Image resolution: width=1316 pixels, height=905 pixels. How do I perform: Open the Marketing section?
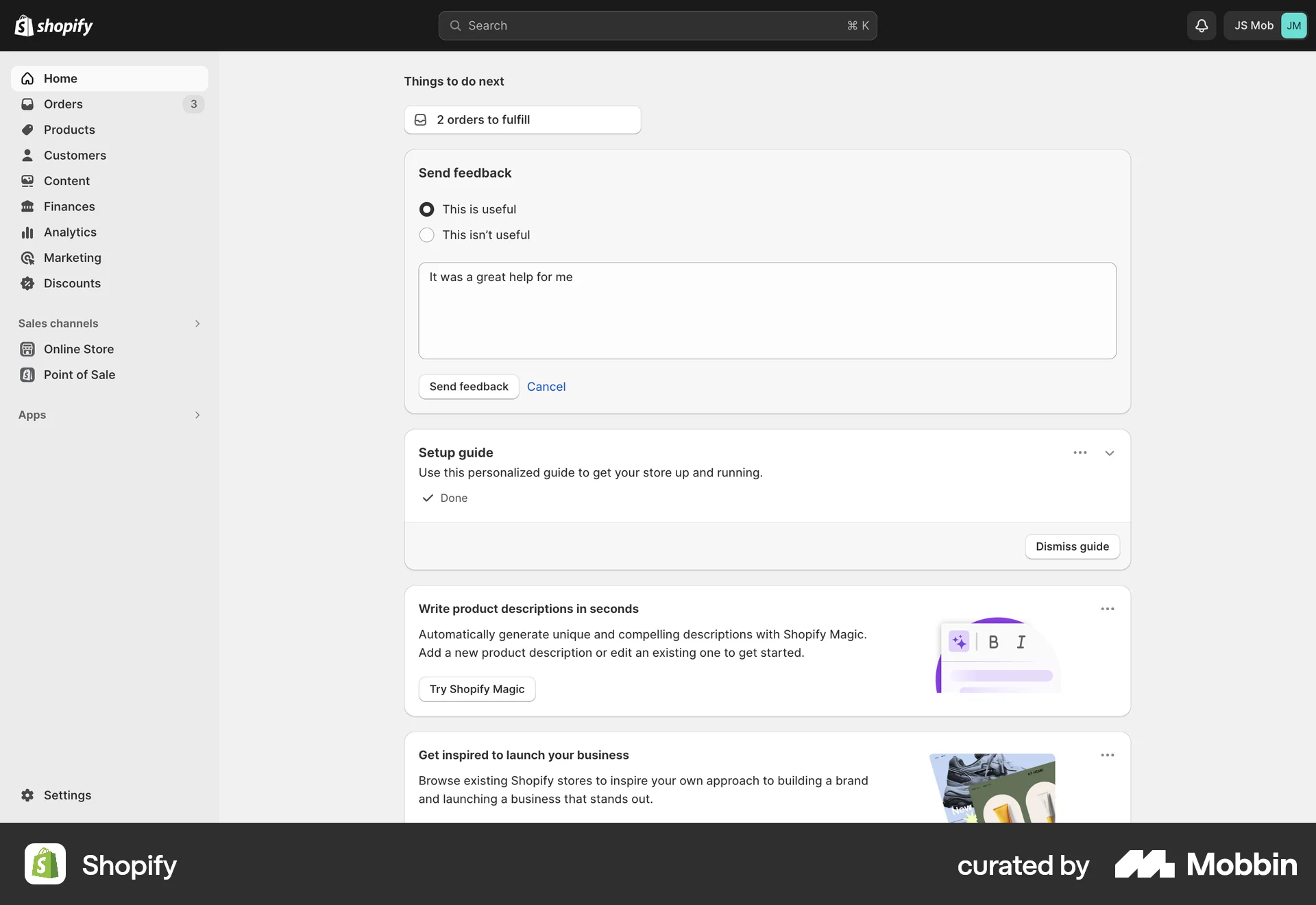[x=72, y=257]
